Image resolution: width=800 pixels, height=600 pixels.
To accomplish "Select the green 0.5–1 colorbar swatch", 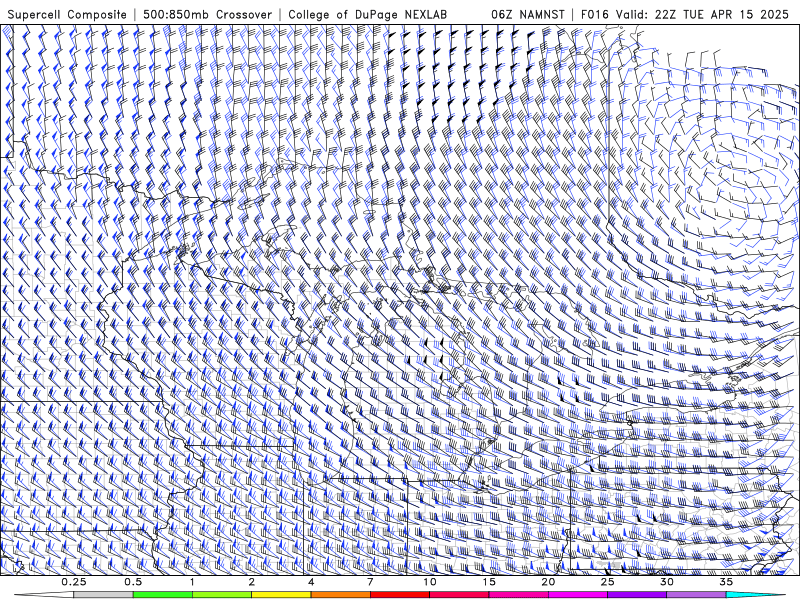I will (163, 595).
